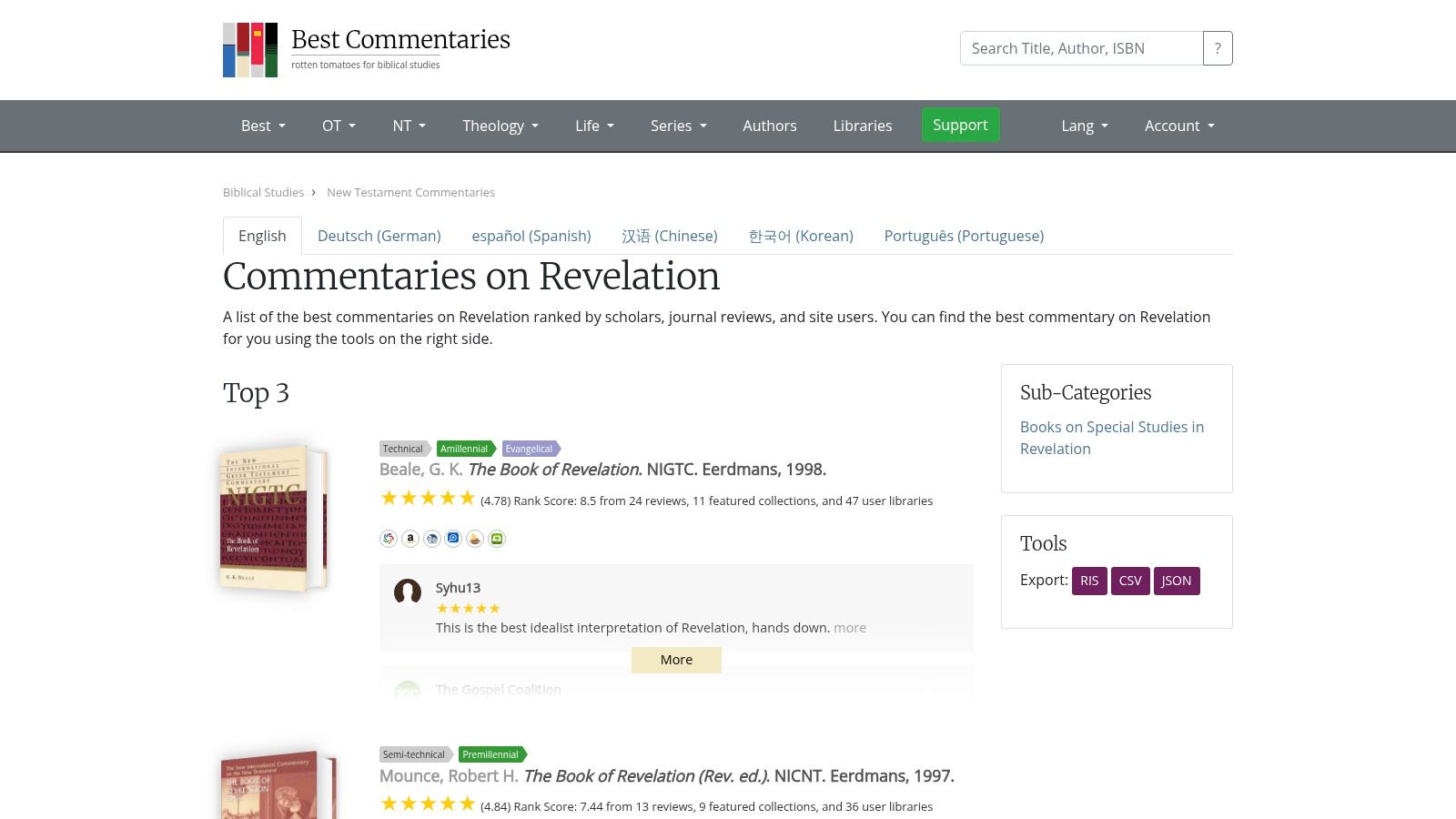The image size is (1456, 819).
Task: Open the Olive Tree store icon
Action: 474,538
